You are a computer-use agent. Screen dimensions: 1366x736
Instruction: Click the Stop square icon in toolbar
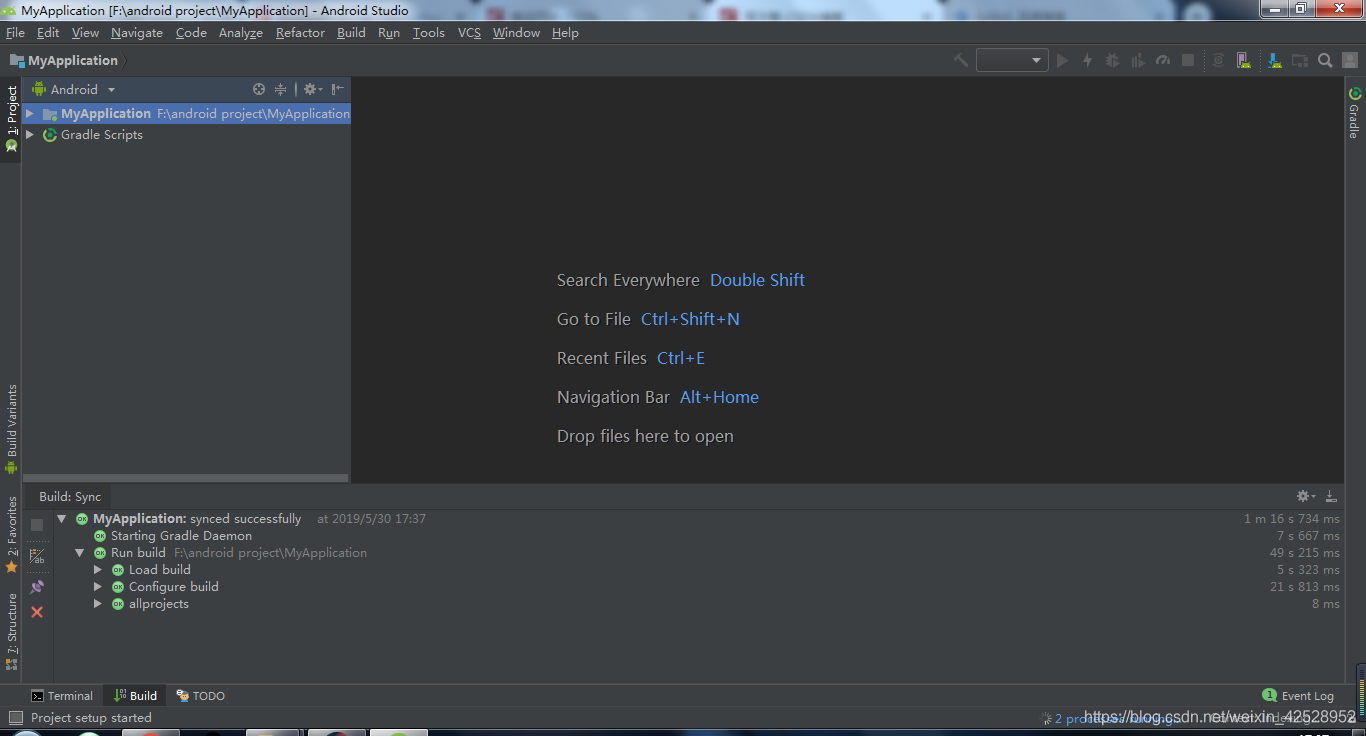pyautogui.click(x=1188, y=60)
